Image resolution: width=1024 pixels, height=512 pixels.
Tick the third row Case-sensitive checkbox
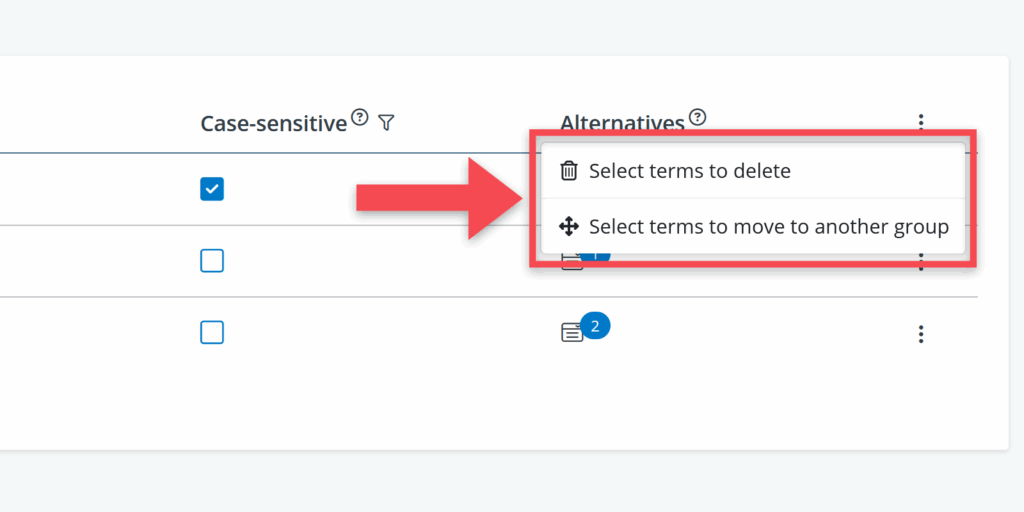point(212,333)
